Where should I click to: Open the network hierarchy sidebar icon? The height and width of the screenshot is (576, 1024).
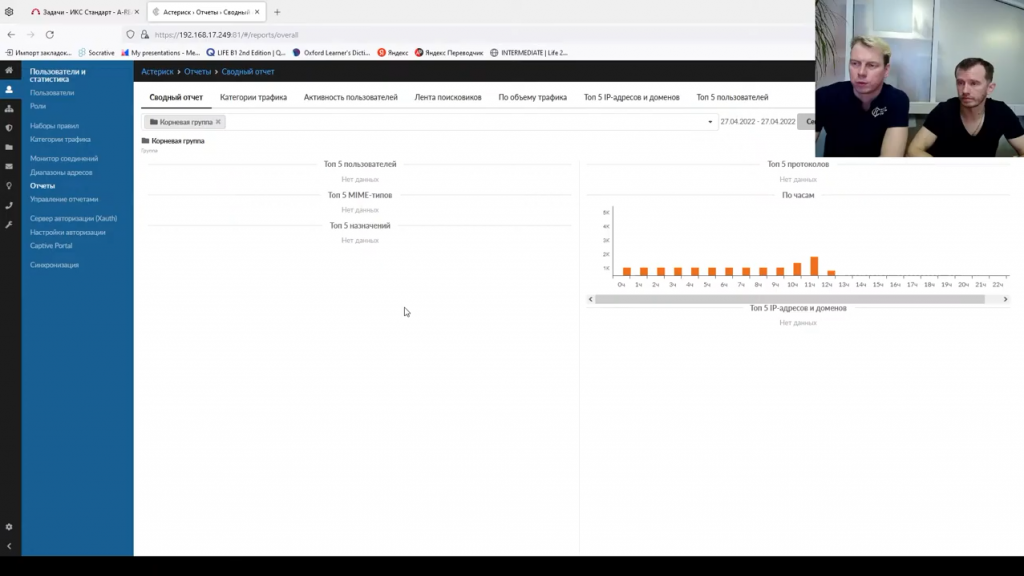tap(9, 108)
